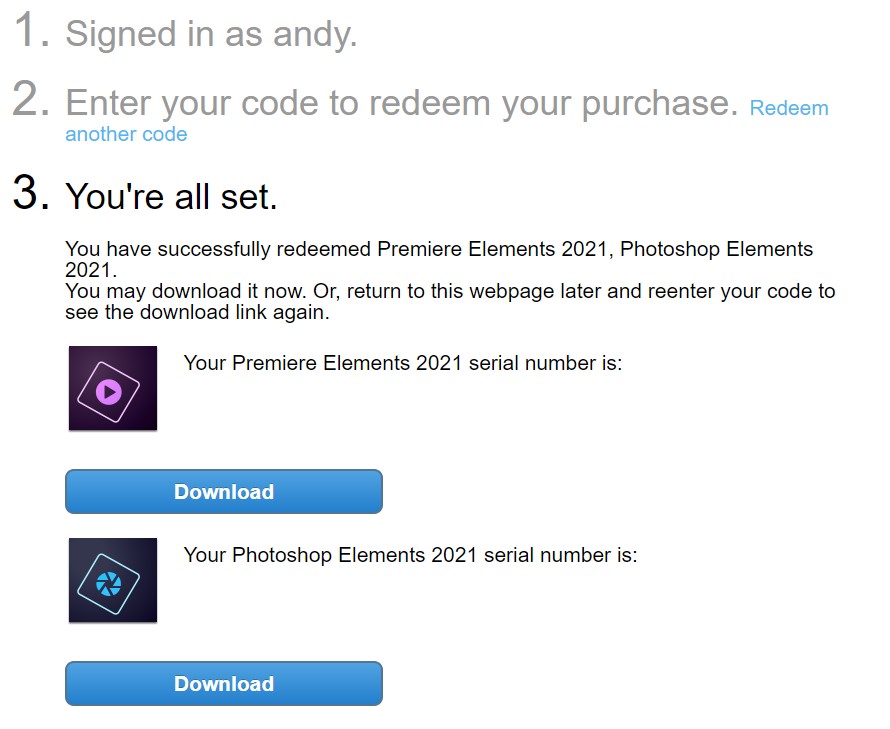This screenshot has height=729, width=890.
Task: Click the download instructions paragraph text
Action: pyautogui.click(x=450, y=301)
